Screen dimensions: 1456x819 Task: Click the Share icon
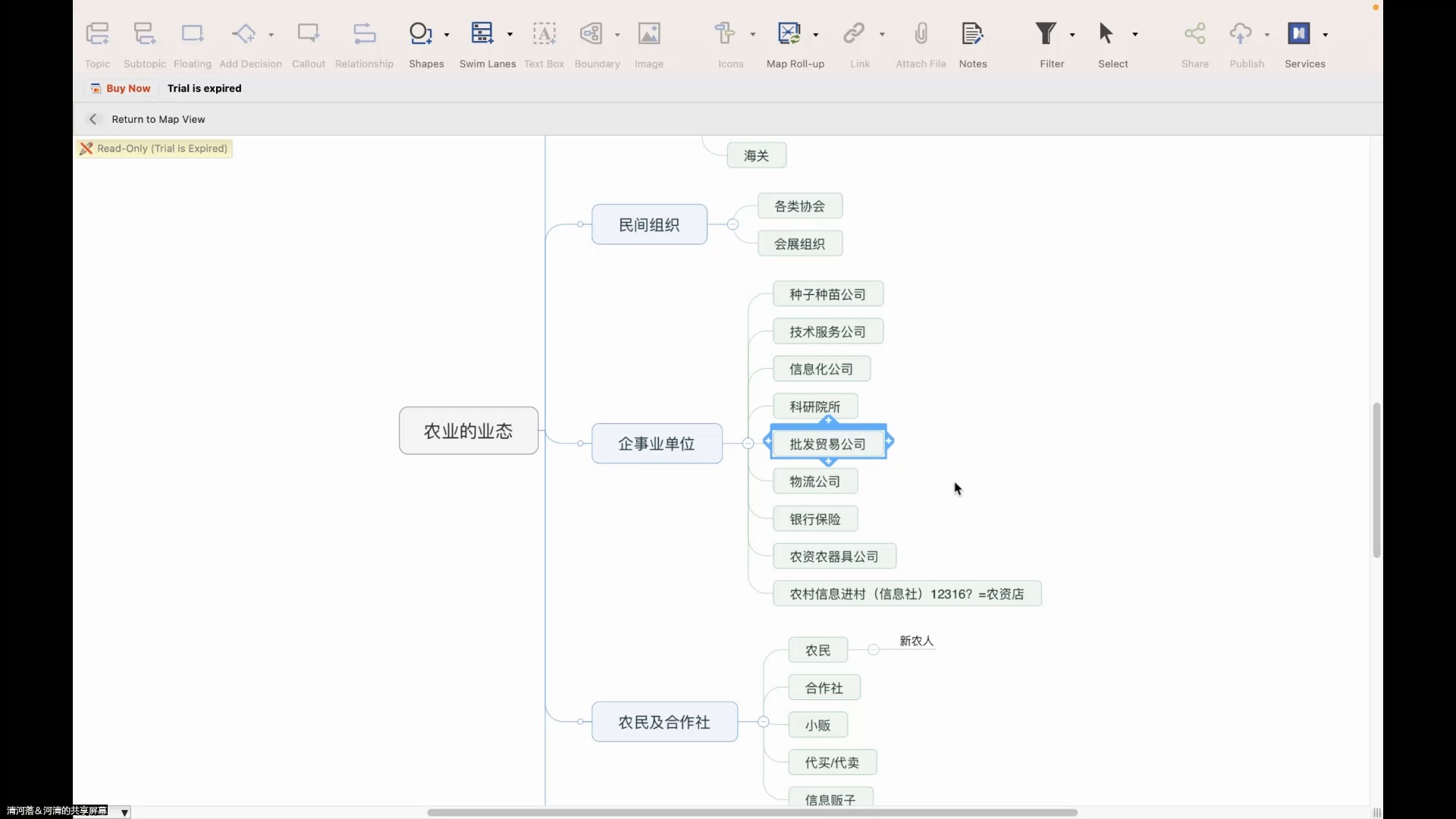(1195, 34)
